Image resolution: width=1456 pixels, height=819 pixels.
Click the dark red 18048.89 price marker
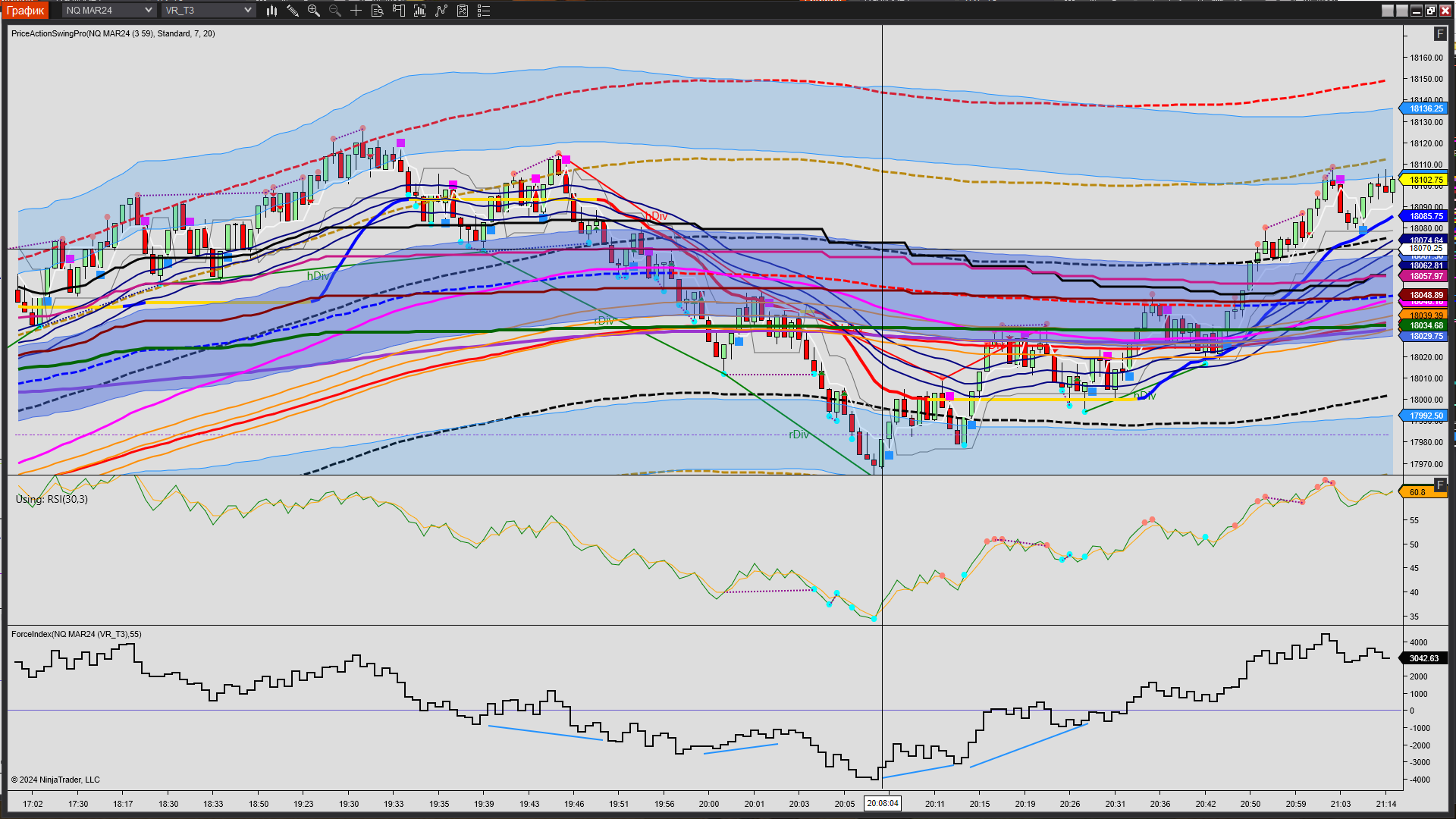click(1425, 296)
